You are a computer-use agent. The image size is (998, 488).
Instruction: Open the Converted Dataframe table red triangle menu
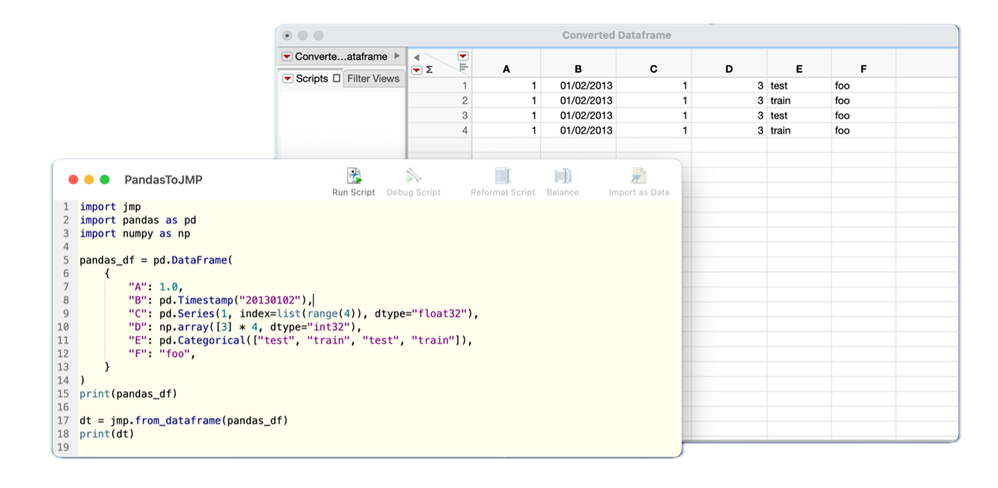[x=287, y=57]
